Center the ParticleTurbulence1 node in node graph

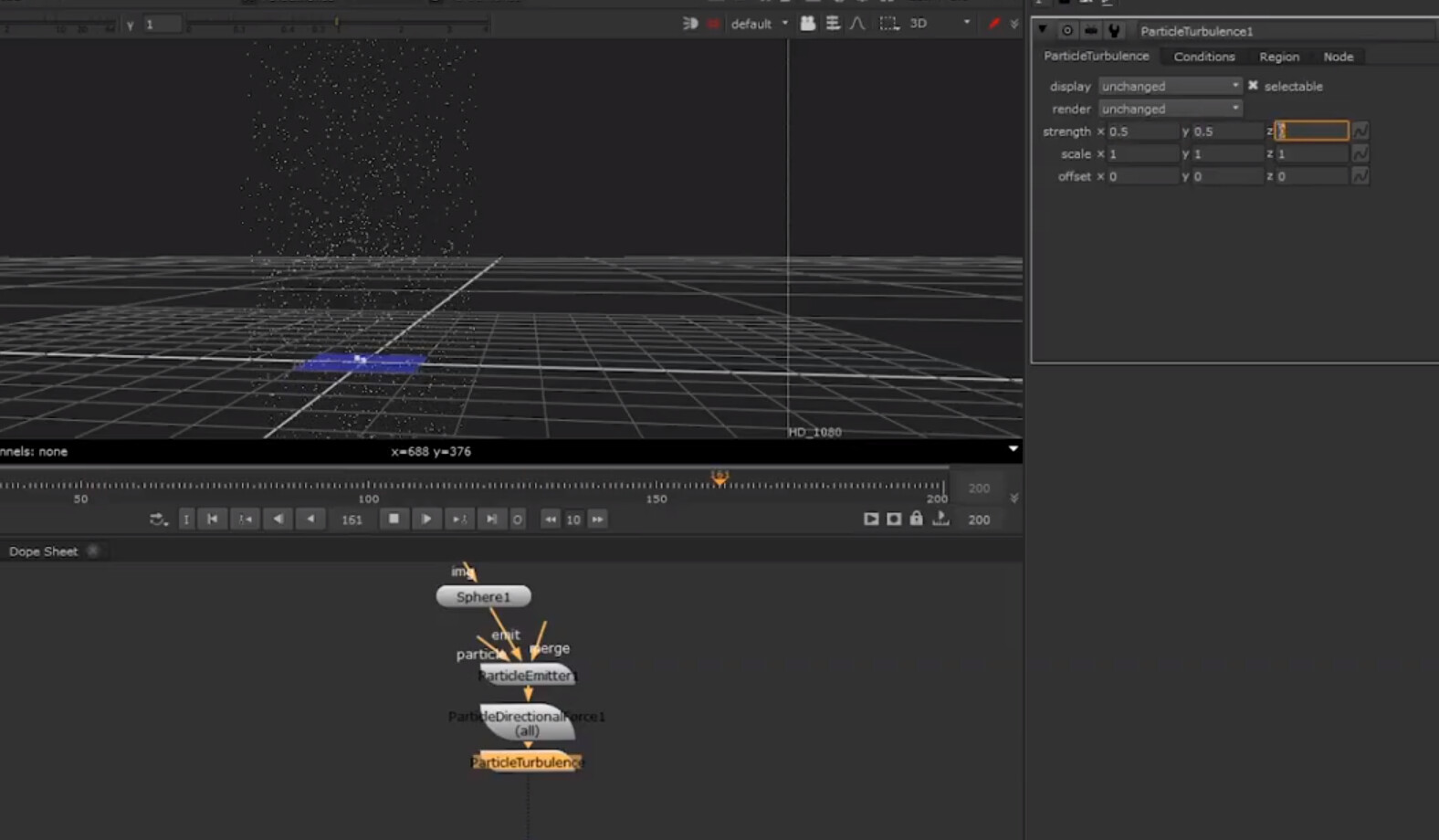(x=1066, y=30)
